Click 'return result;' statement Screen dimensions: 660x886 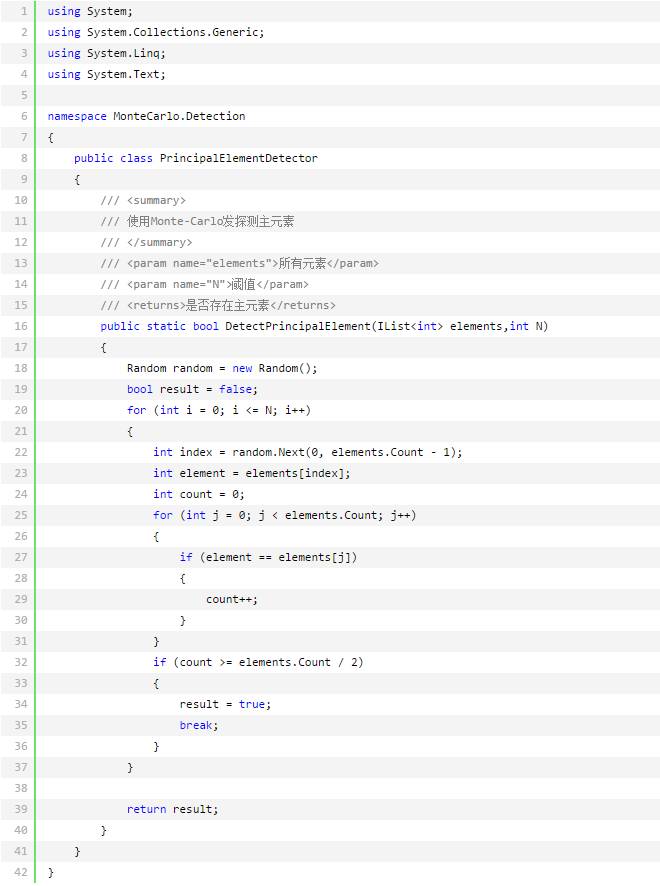click(172, 809)
